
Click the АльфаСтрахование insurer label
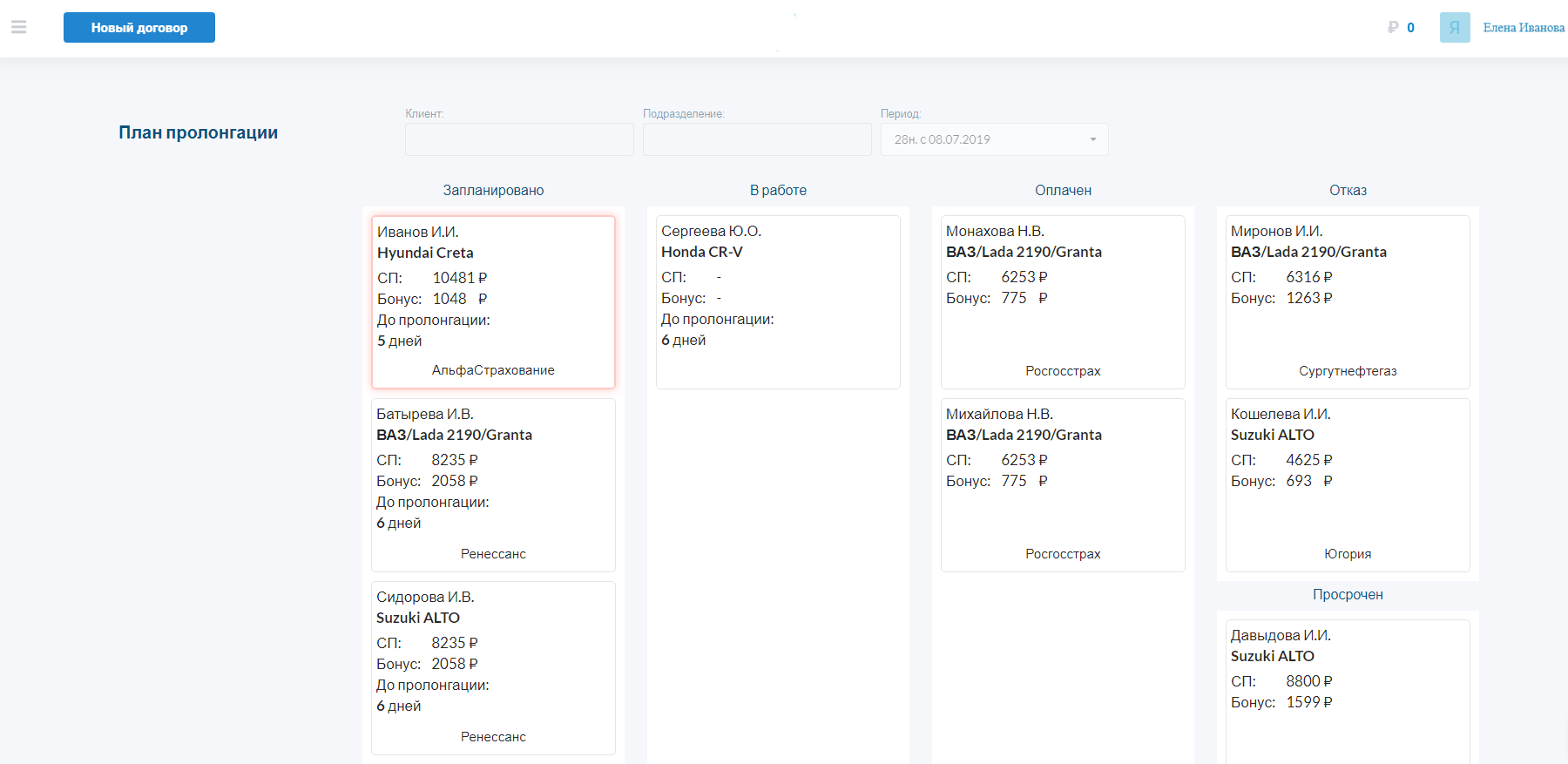click(493, 370)
